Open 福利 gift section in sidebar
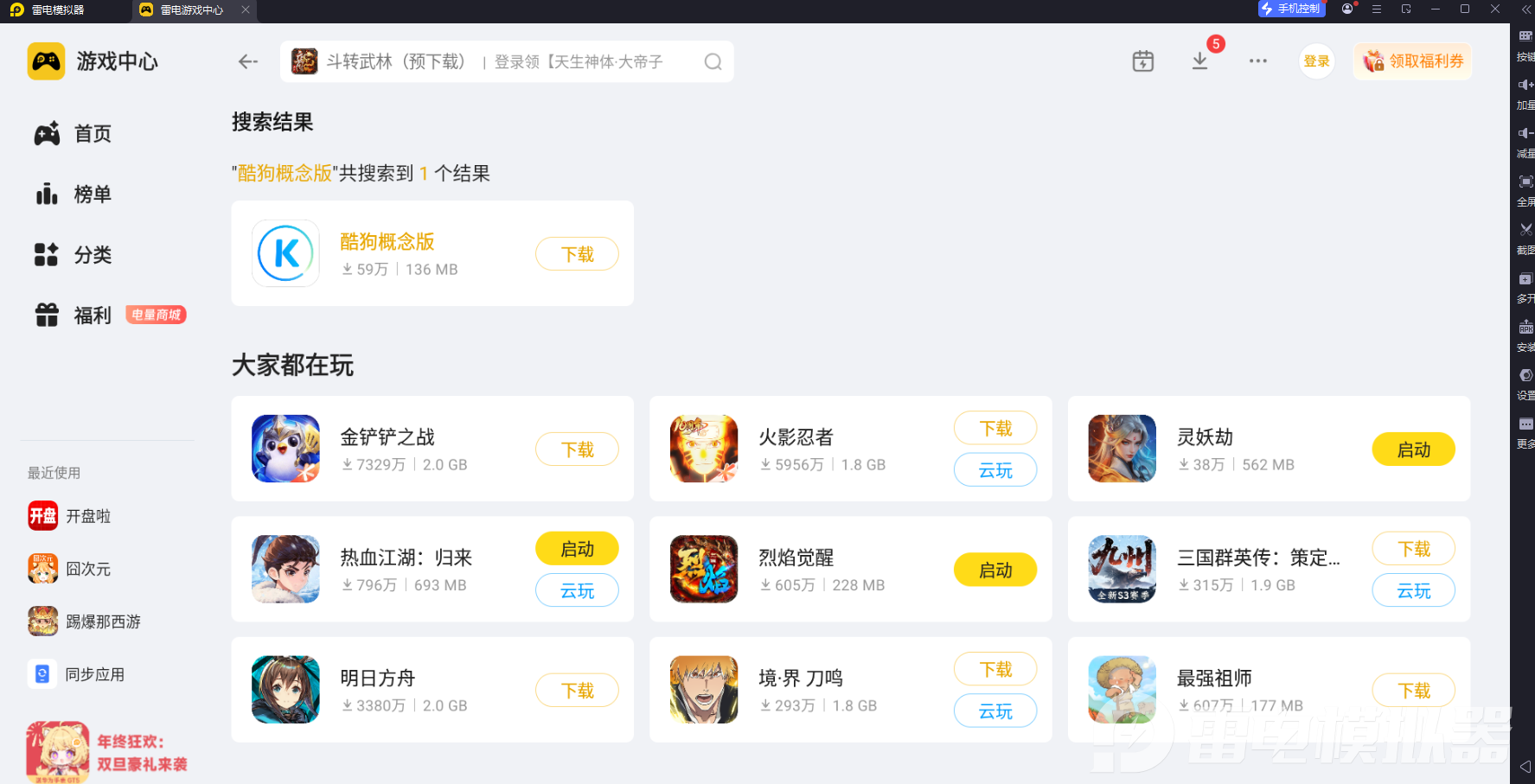The height and width of the screenshot is (784, 1535). (x=74, y=316)
